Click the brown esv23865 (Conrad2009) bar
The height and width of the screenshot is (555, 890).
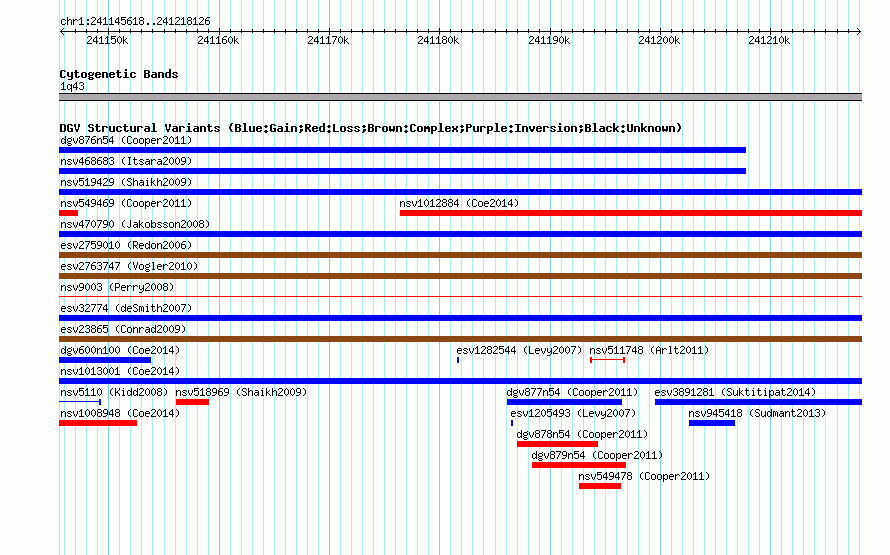coord(460,339)
